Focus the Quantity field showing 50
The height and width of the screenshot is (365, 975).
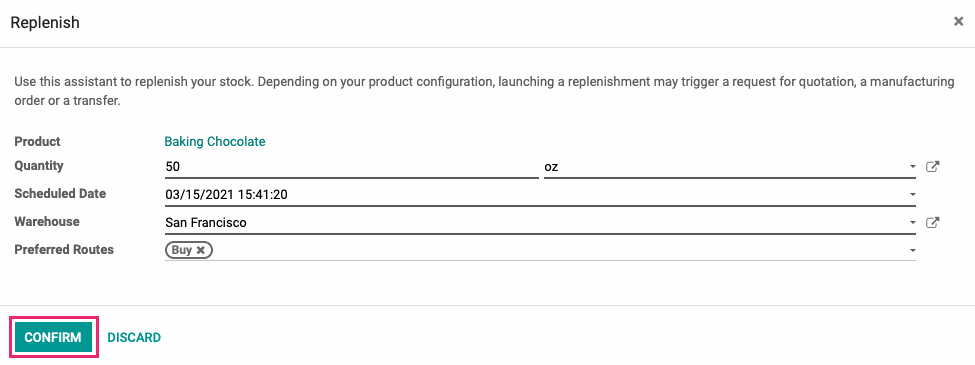351,167
